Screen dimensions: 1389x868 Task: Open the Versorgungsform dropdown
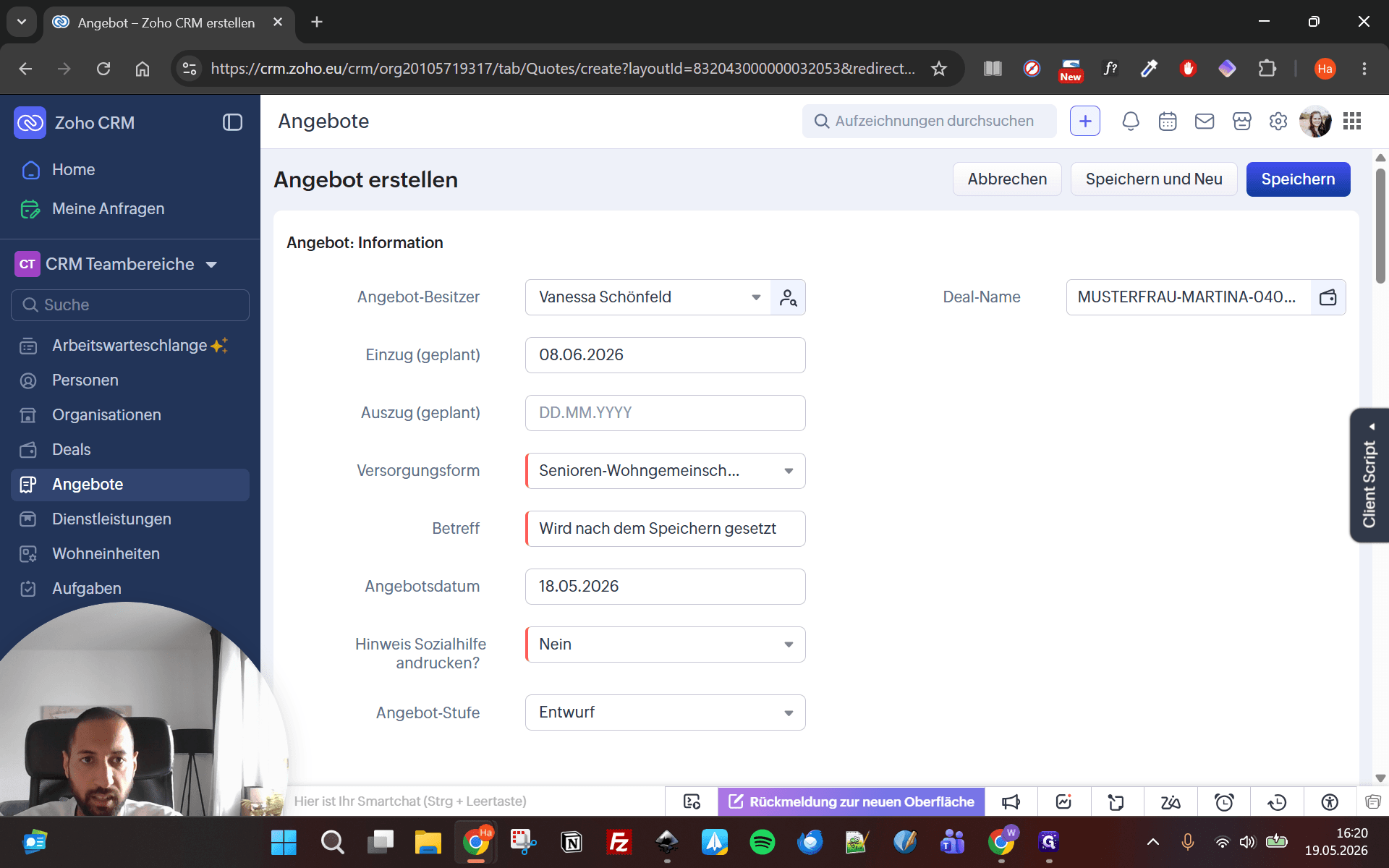click(x=665, y=471)
